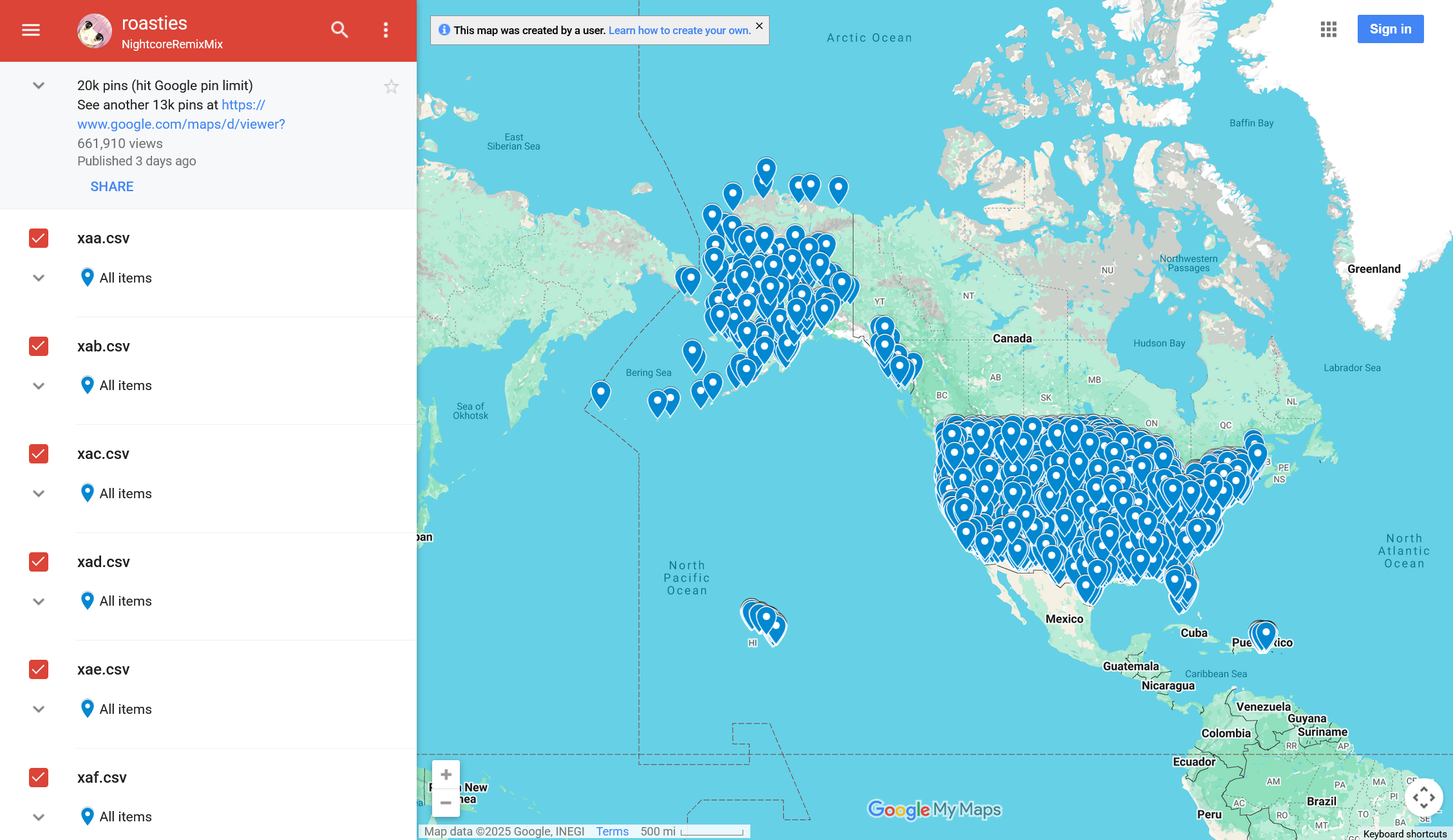
Task: Click the info icon in the map notice
Action: [x=444, y=30]
